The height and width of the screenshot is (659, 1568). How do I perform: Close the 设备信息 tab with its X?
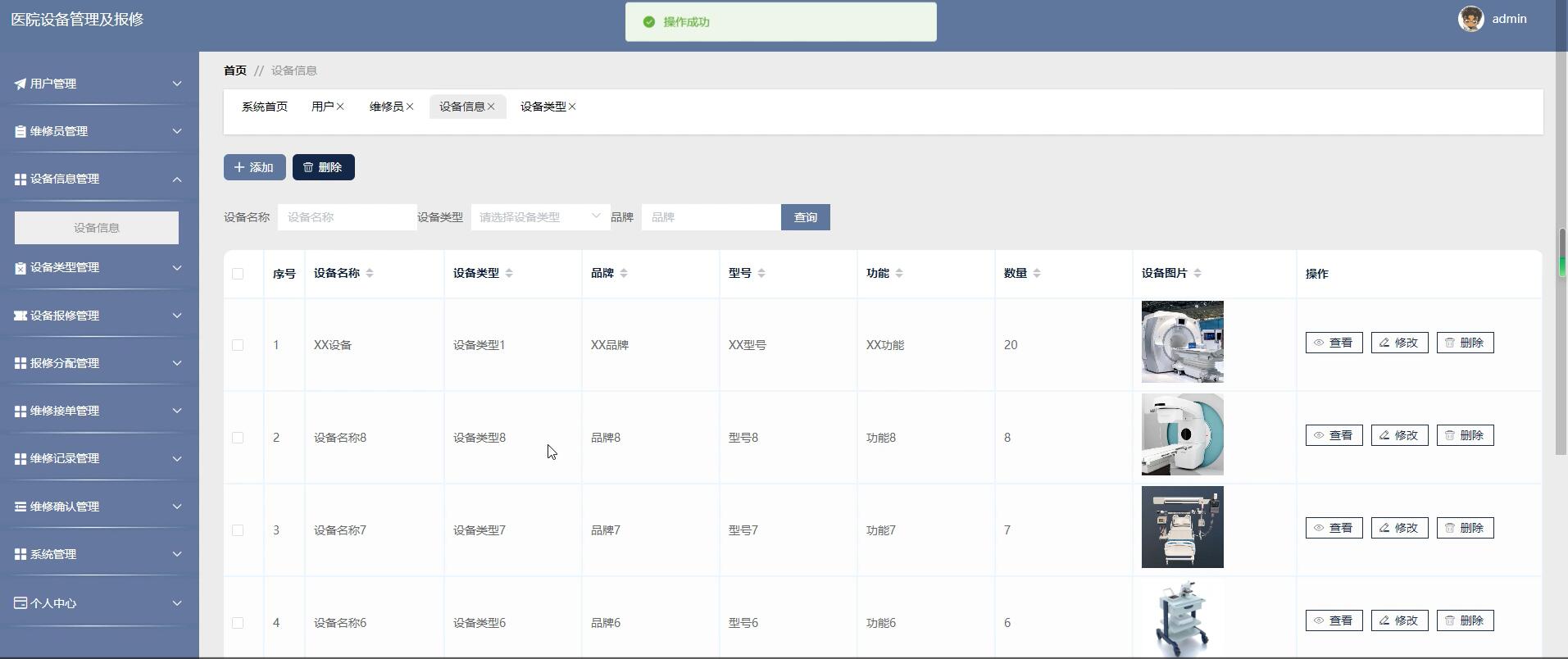click(491, 107)
